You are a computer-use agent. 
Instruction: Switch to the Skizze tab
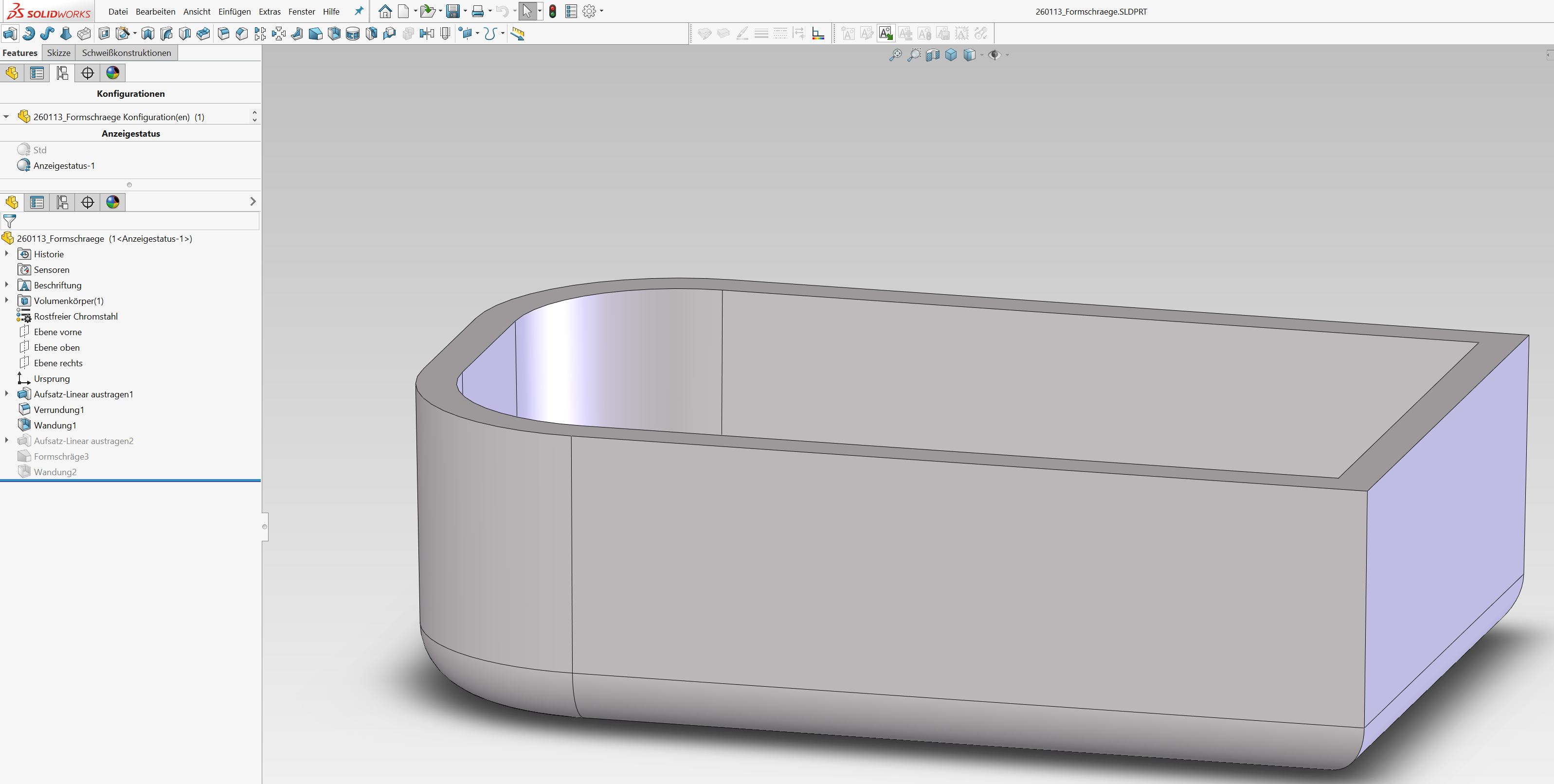(x=58, y=53)
